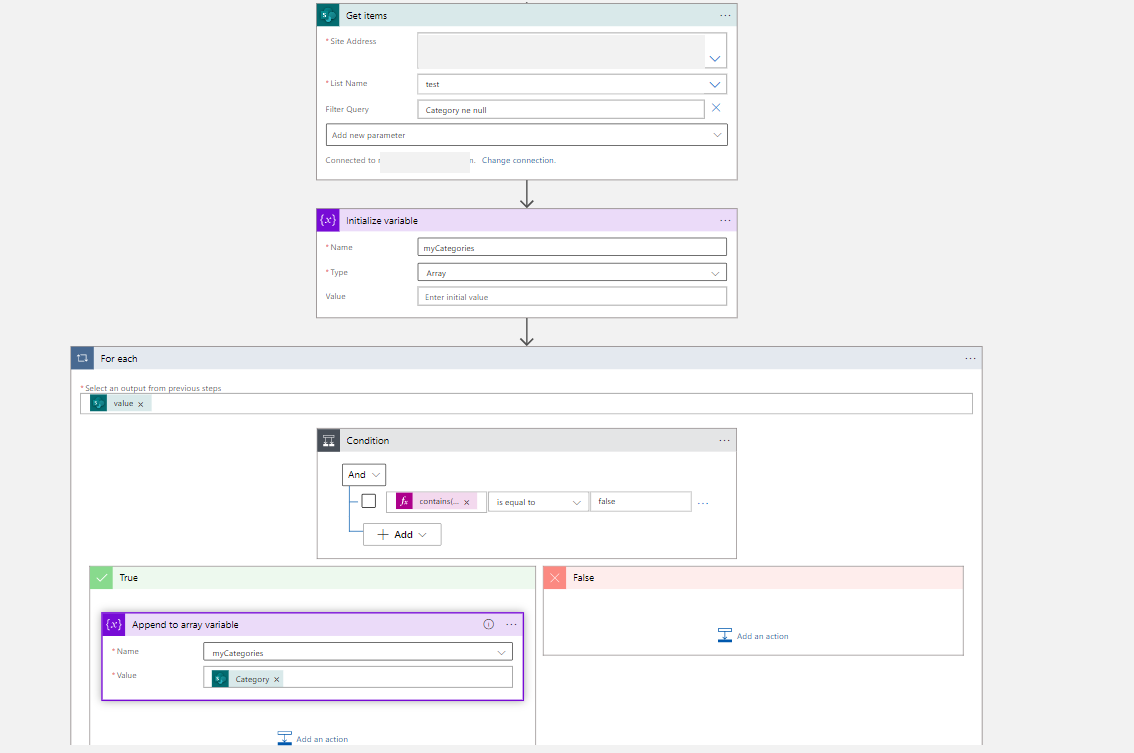This screenshot has width=1134, height=753.
Task: Expand the Site Address dropdown
Action: tap(715, 59)
